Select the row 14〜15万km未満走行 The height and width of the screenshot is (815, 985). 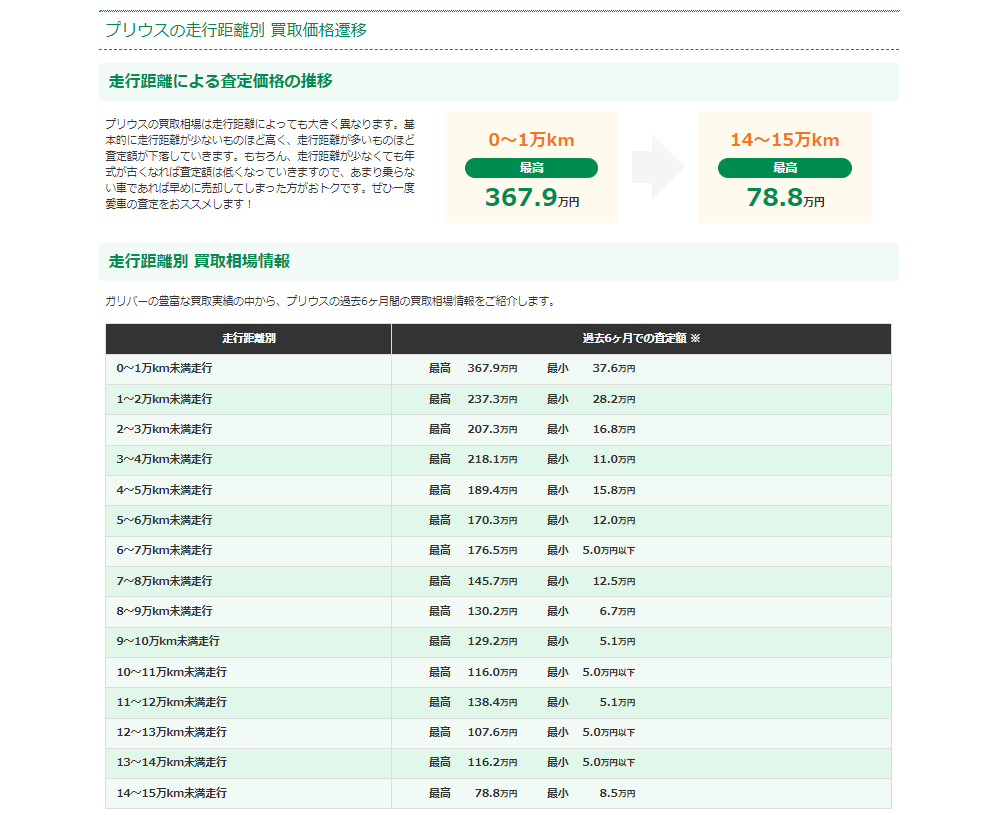click(x=499, y=794)
